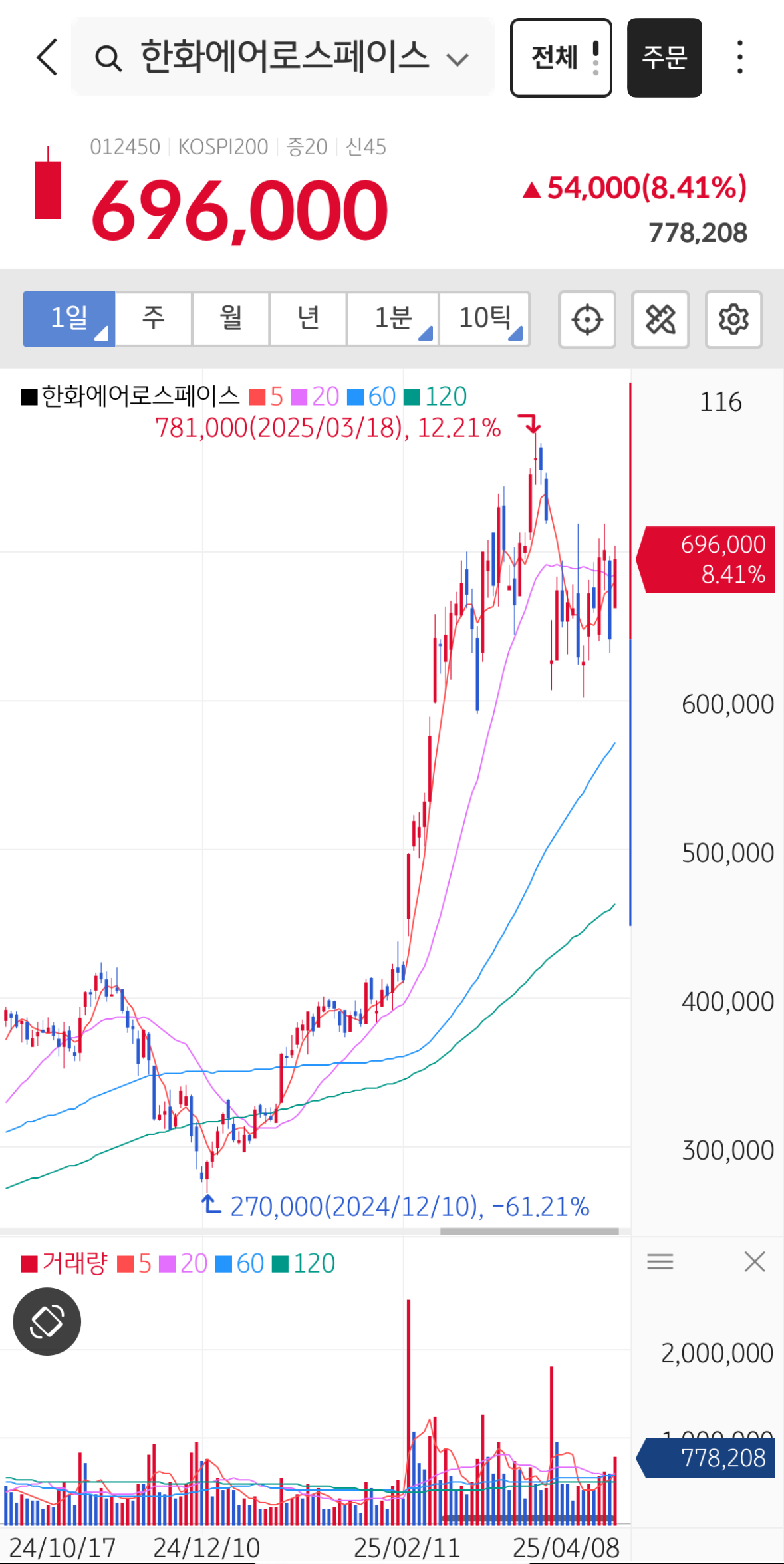Tap the price chart 120-day MA legend

(436, 397)
